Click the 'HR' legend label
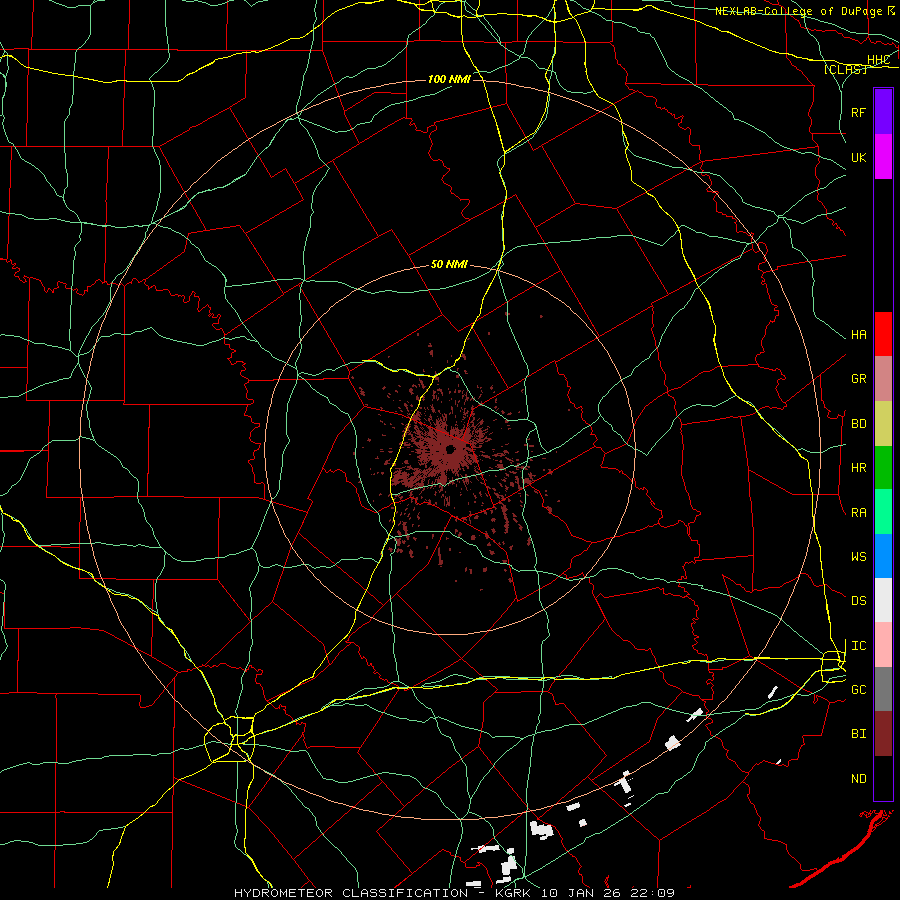Image resolution: width=900 pixels, height=900 pixels. pos(859,468)
